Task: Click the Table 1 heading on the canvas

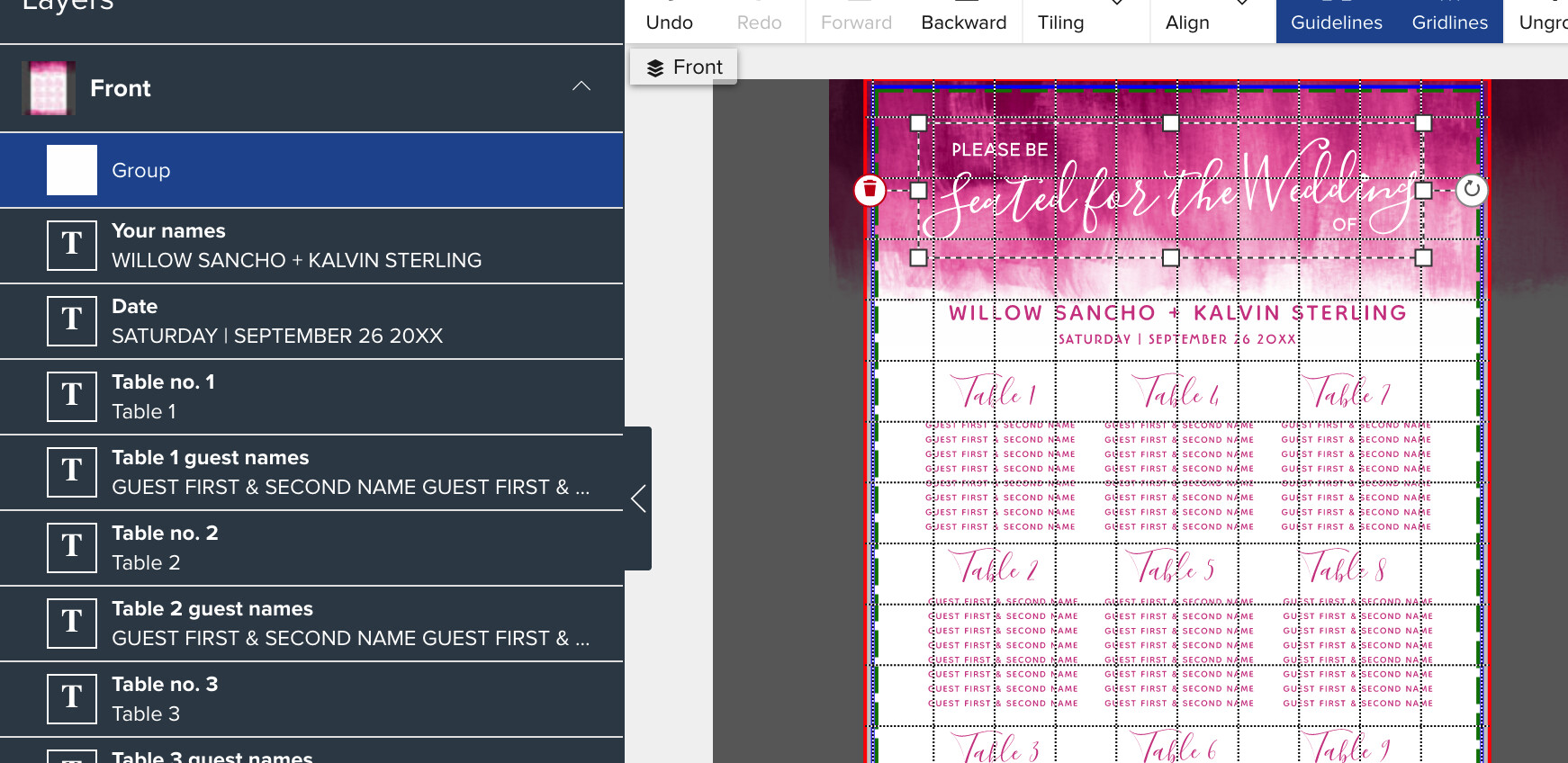Action: (996, 392)
